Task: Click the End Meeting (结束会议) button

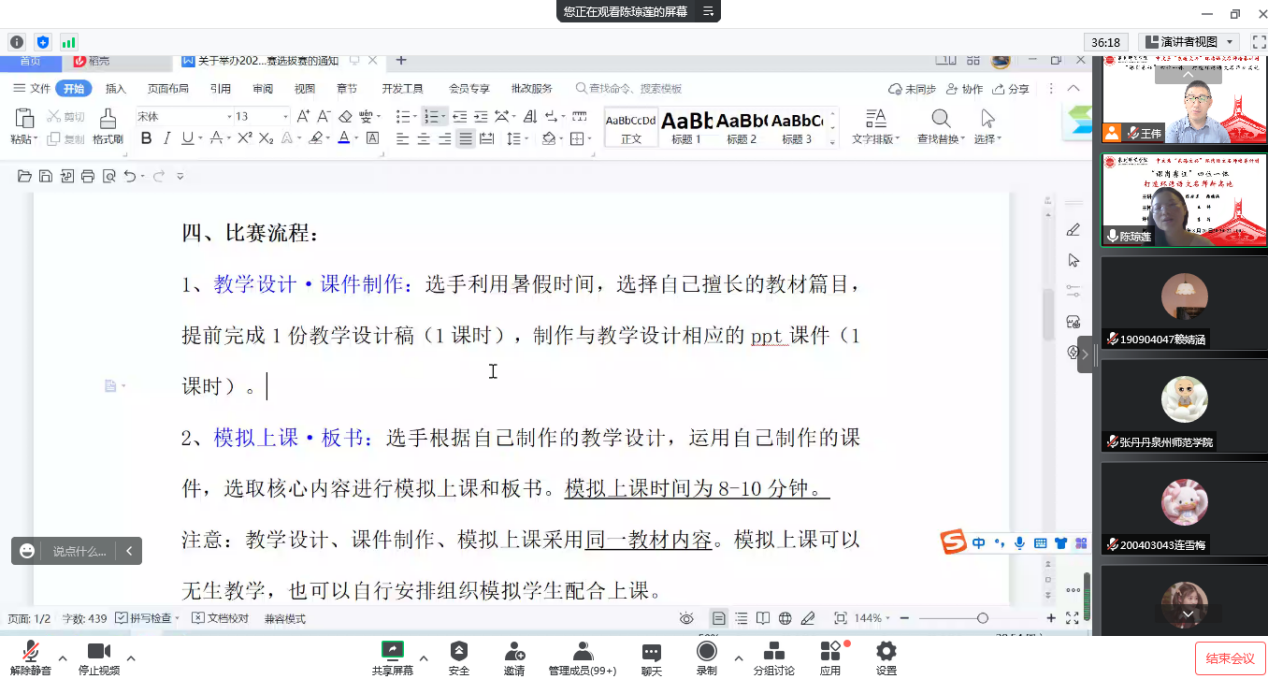Action: click(1229, 658)
